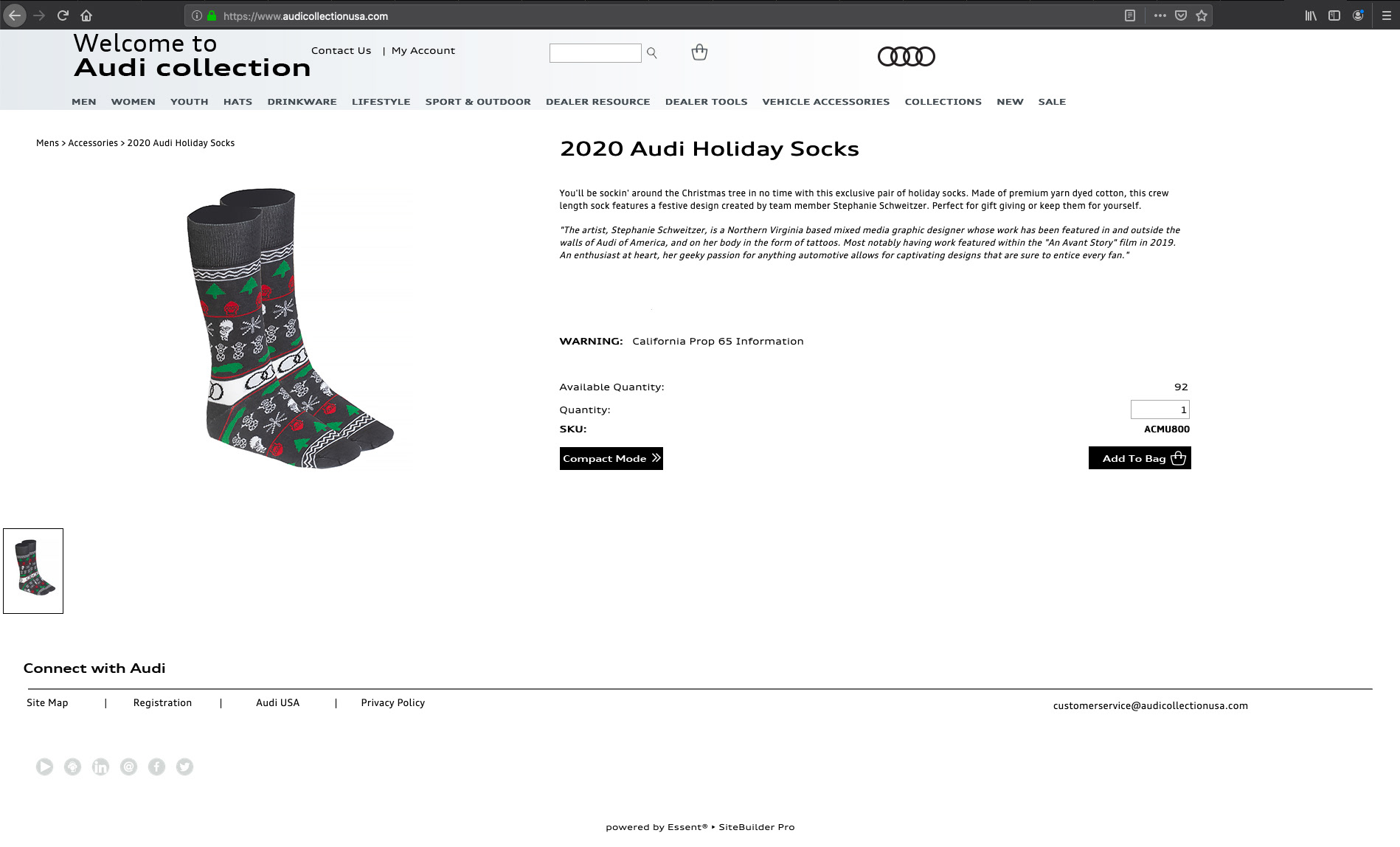This screenshot has height=847, width=1400.
Task: Toggle the browser reader view icon
Action: tap(1129, 15)
